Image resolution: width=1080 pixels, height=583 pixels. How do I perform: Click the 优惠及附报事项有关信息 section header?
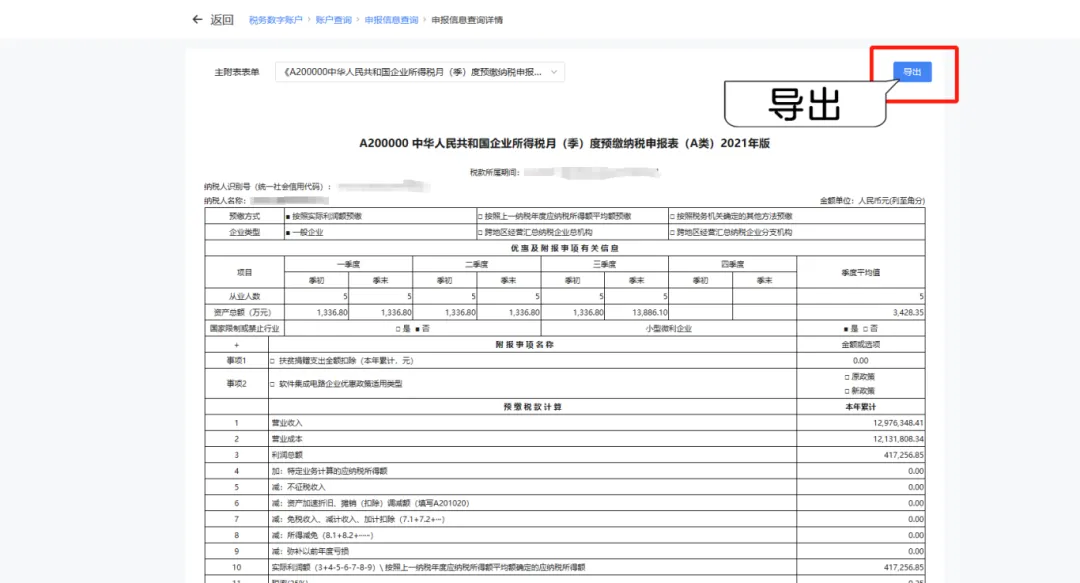pyautogui.click(x=564, y=248)
